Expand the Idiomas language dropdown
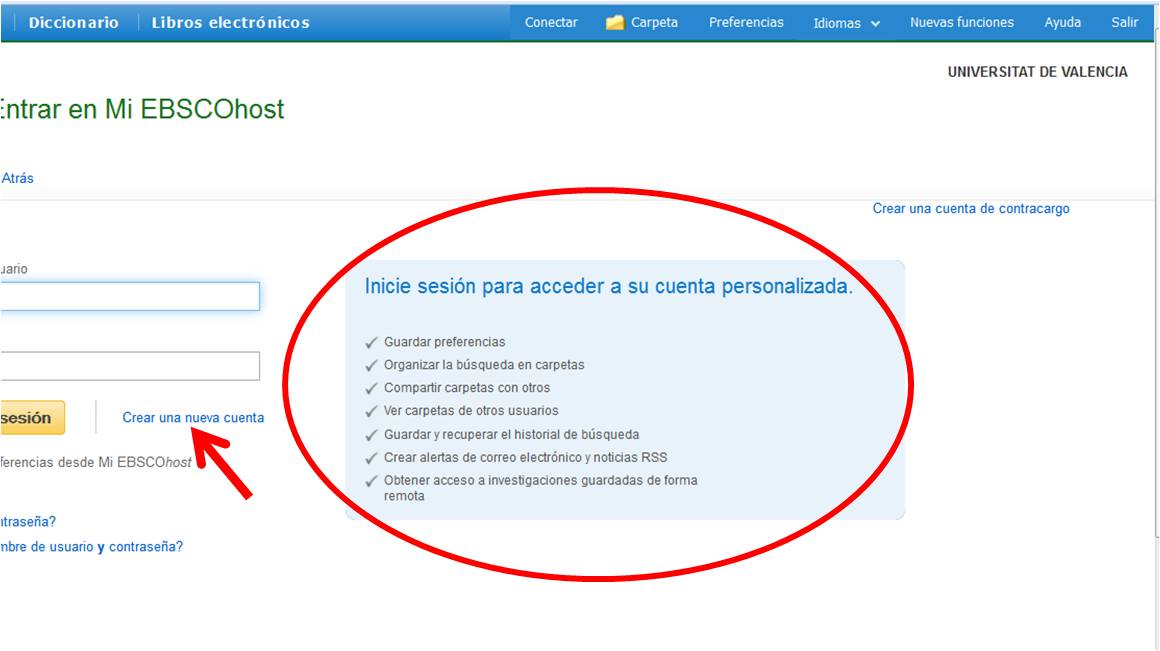The image size is (1160, 651). [x=846, y=23]
